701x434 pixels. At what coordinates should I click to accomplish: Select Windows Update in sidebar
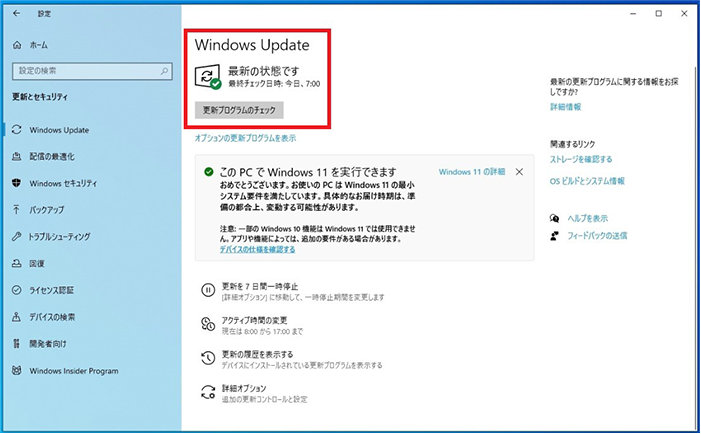tap(59, 130)
